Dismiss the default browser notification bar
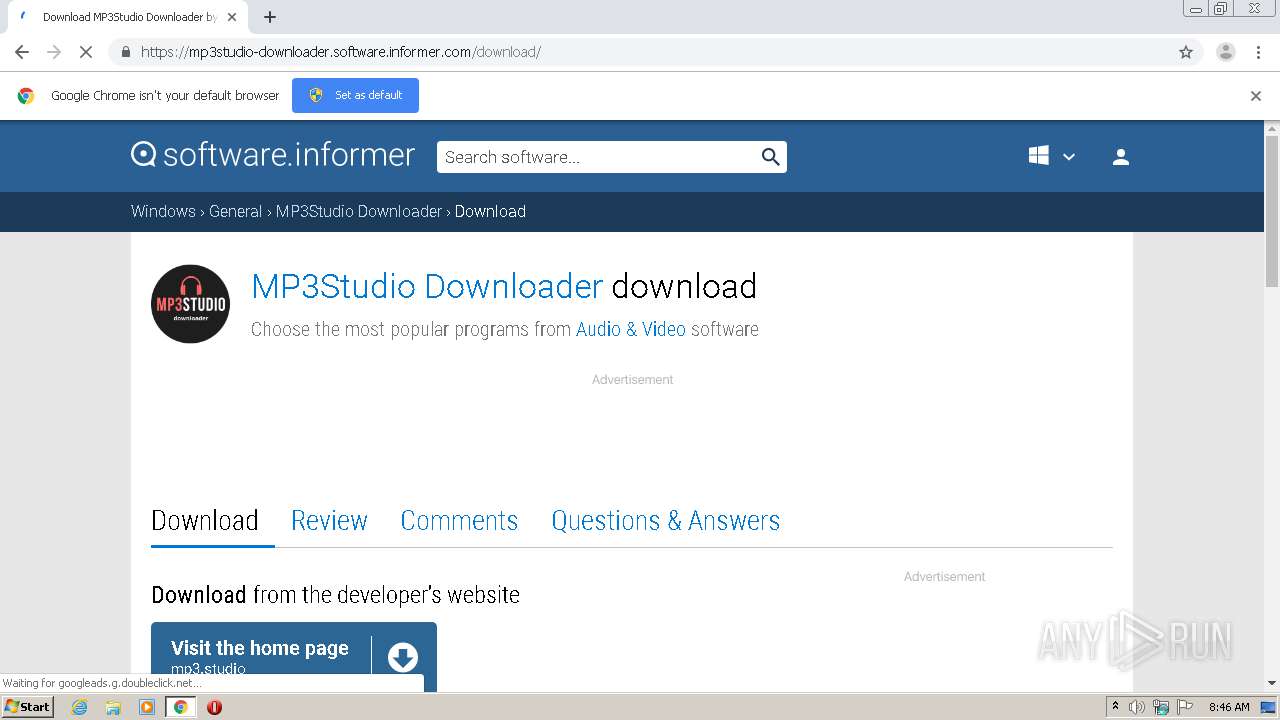The height and width of the screenshot is (720, 1280). pyautogui.click(x=1256, y=96)
